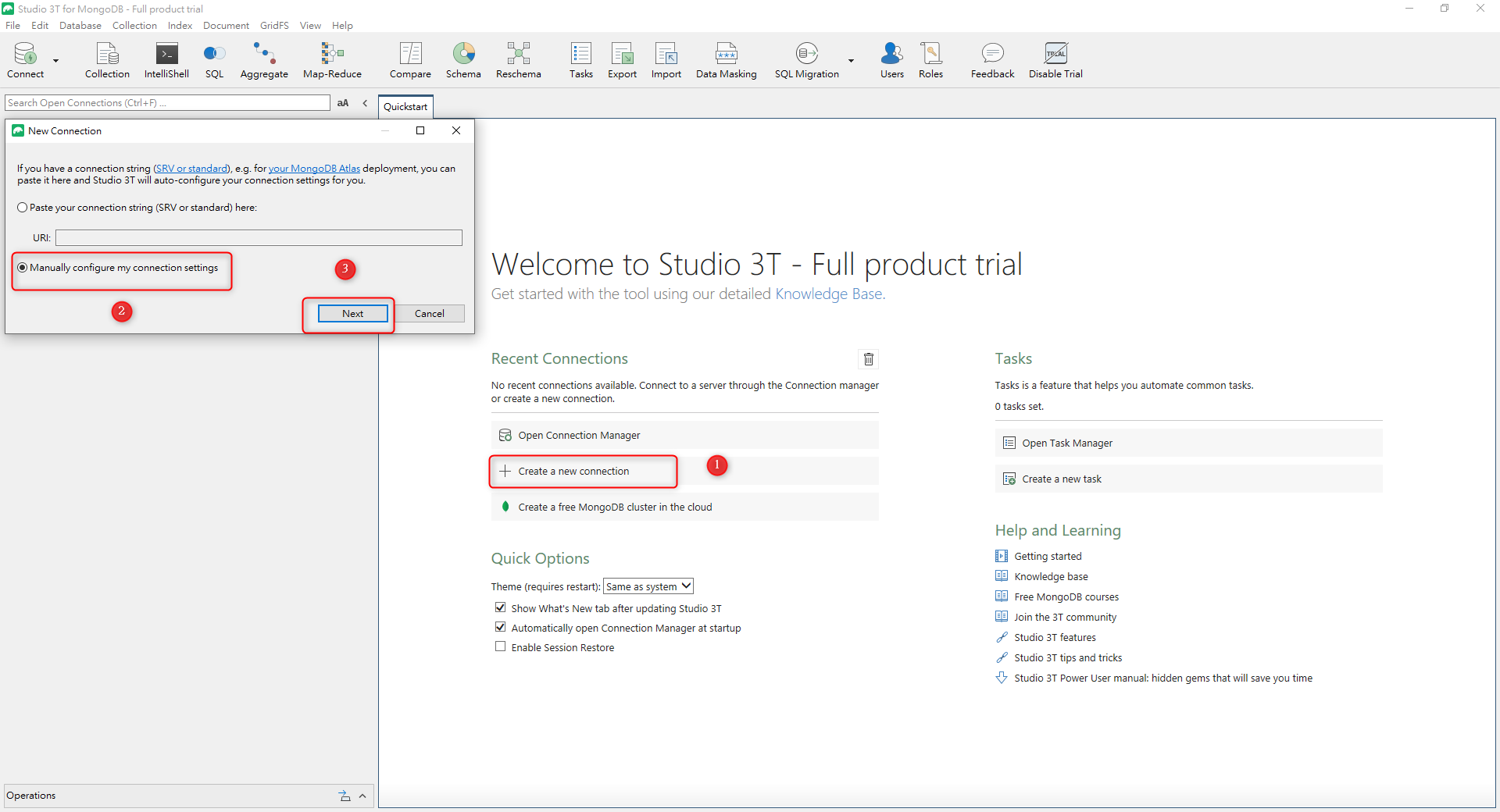Select the paste connection string radio button
This screenshot has width=1500, height=812.
pyautogui.click(x=23, y=208)
